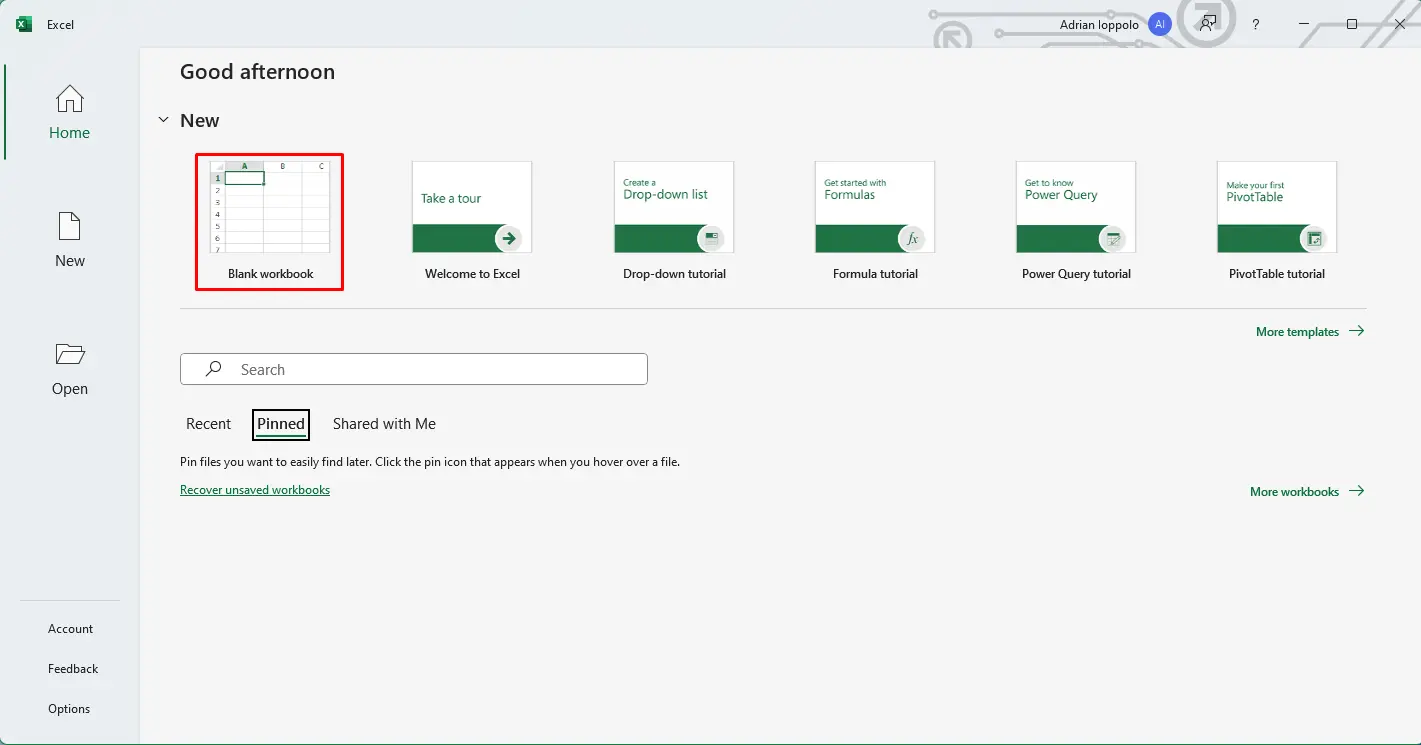The image size is (1421, 745).
Task: Create a Blank workbook
Action: (x=270, y=220)
